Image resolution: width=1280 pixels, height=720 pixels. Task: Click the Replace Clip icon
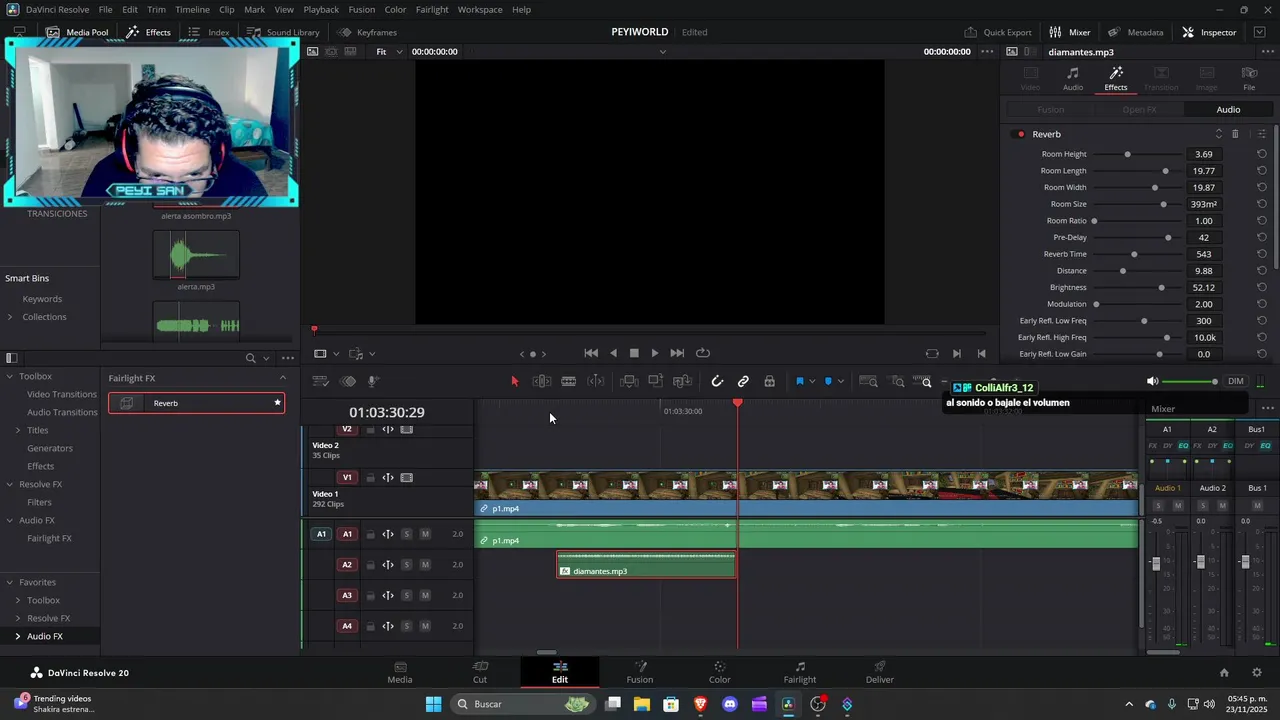point(683,381)
